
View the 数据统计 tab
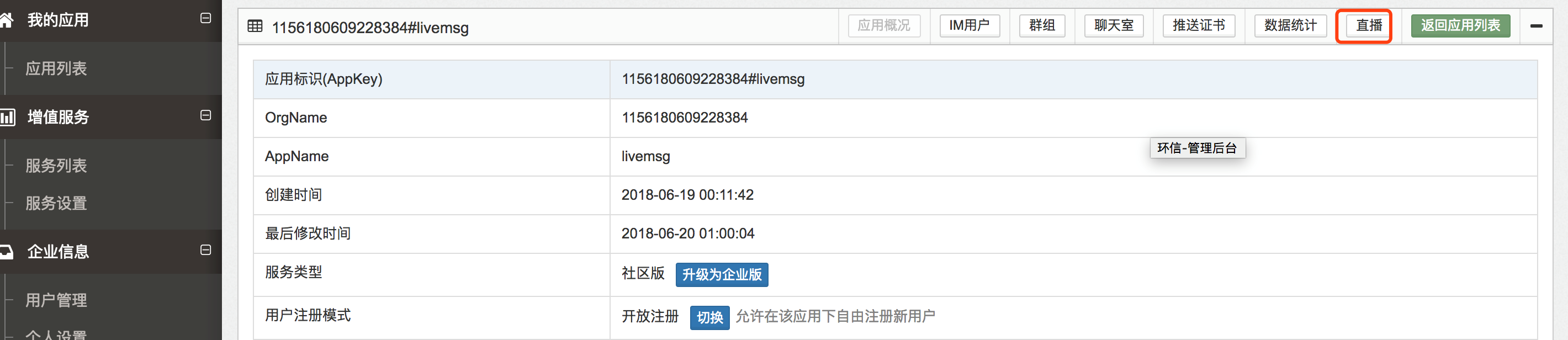coord(1290,25)
